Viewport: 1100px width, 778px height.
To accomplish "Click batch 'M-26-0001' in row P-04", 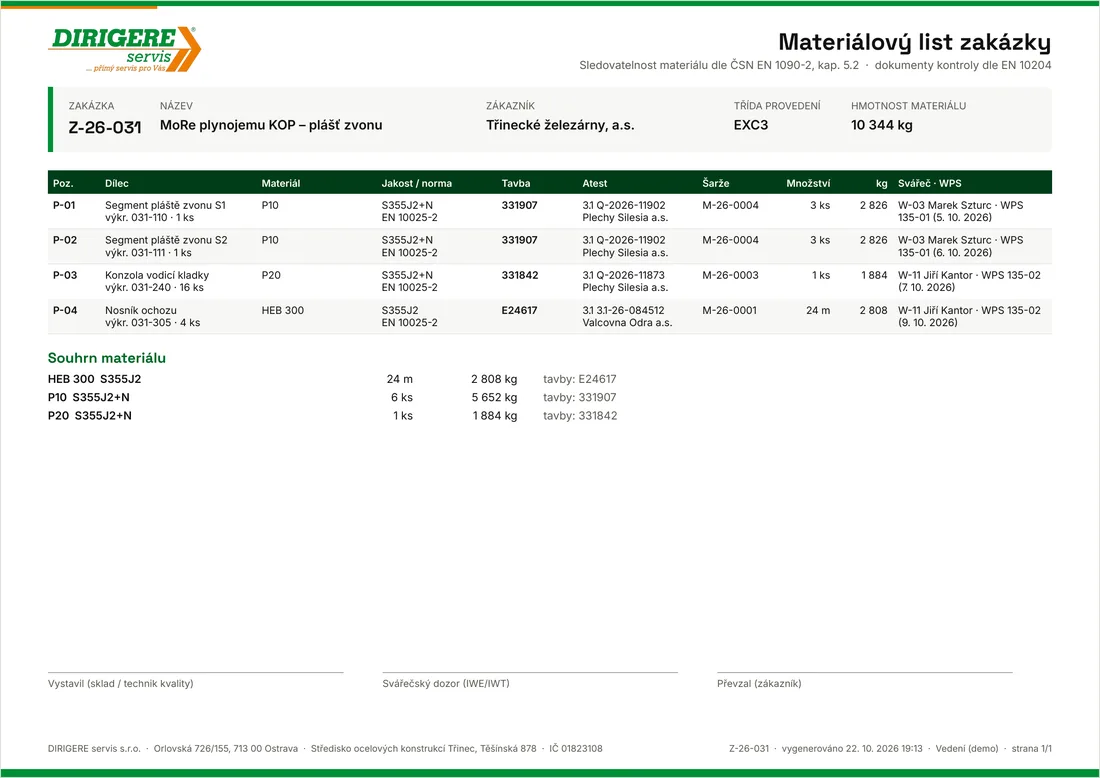I will point(730,310).
